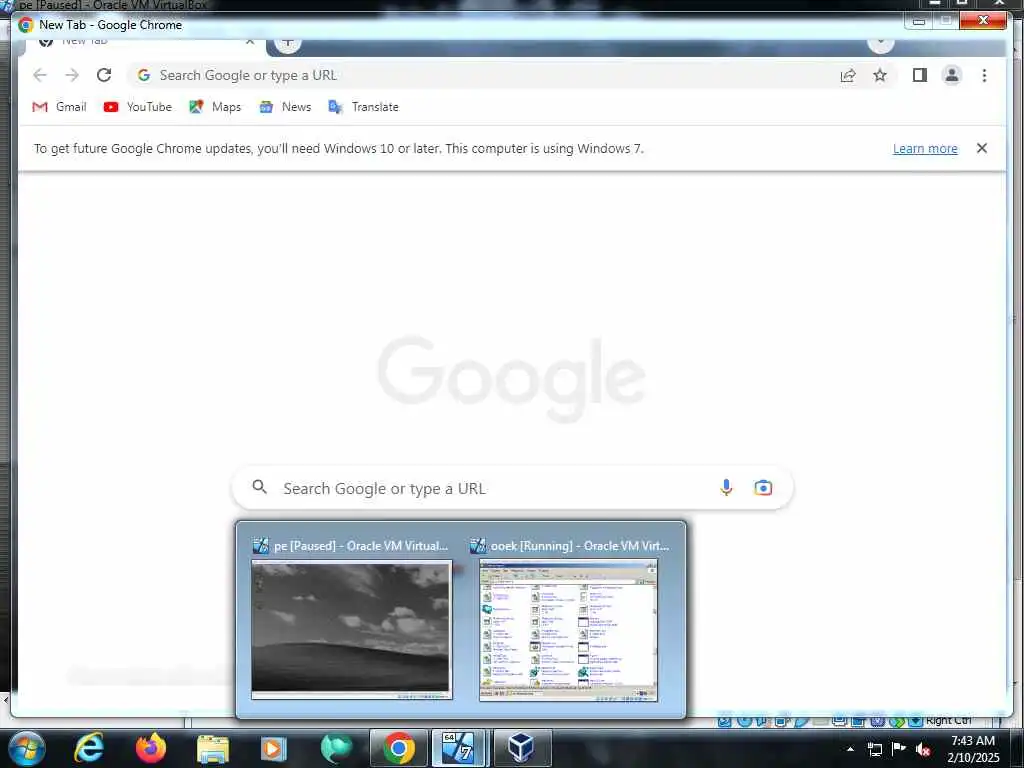The height and width of the screenshot is (768, 1024).
Task: Open the Windows Start menu
Action: [26, 748]
